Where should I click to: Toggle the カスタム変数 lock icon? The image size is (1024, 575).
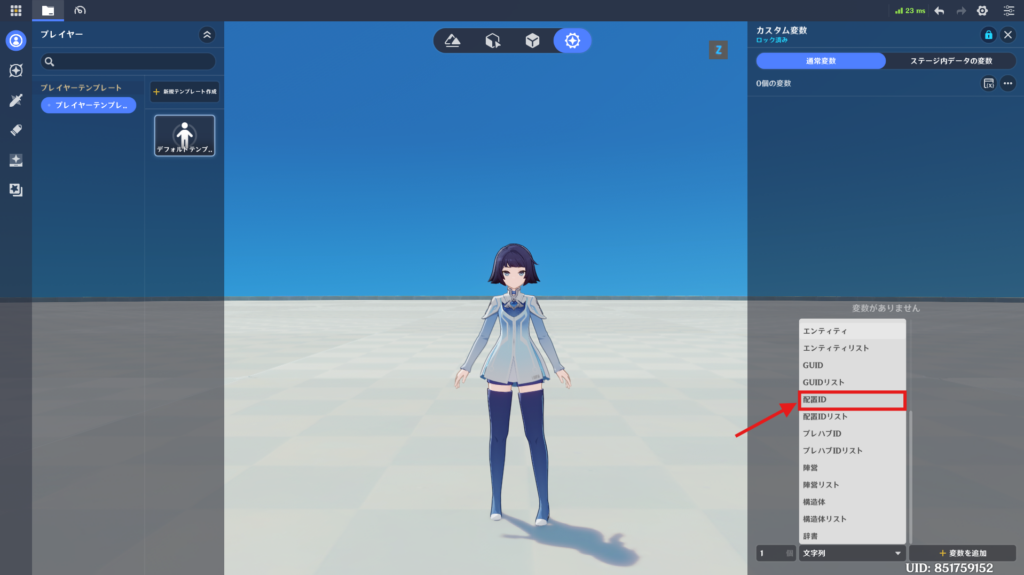point(988,35)
